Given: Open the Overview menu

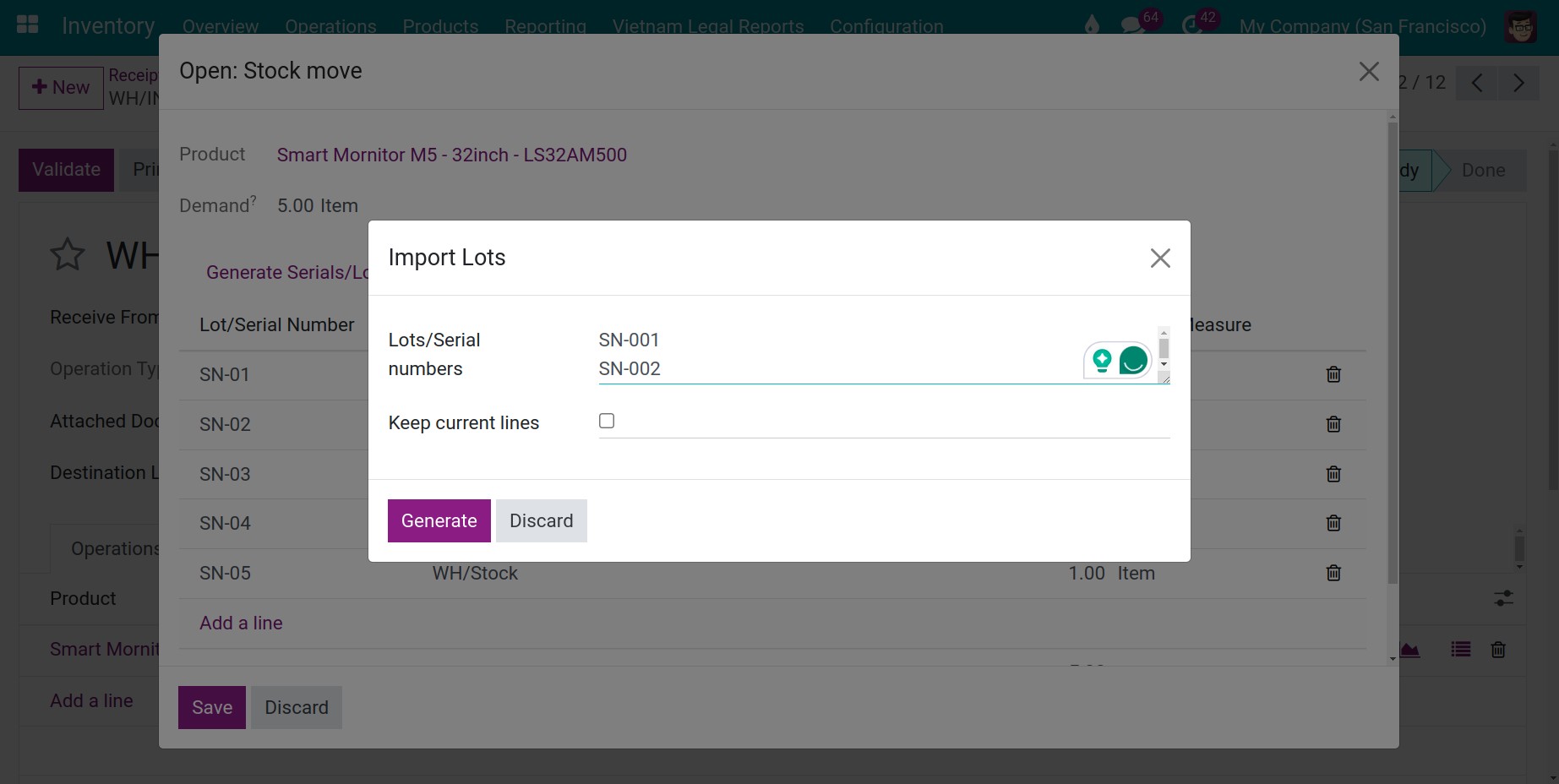Looking at the screenshot, I should pos(221,26).
